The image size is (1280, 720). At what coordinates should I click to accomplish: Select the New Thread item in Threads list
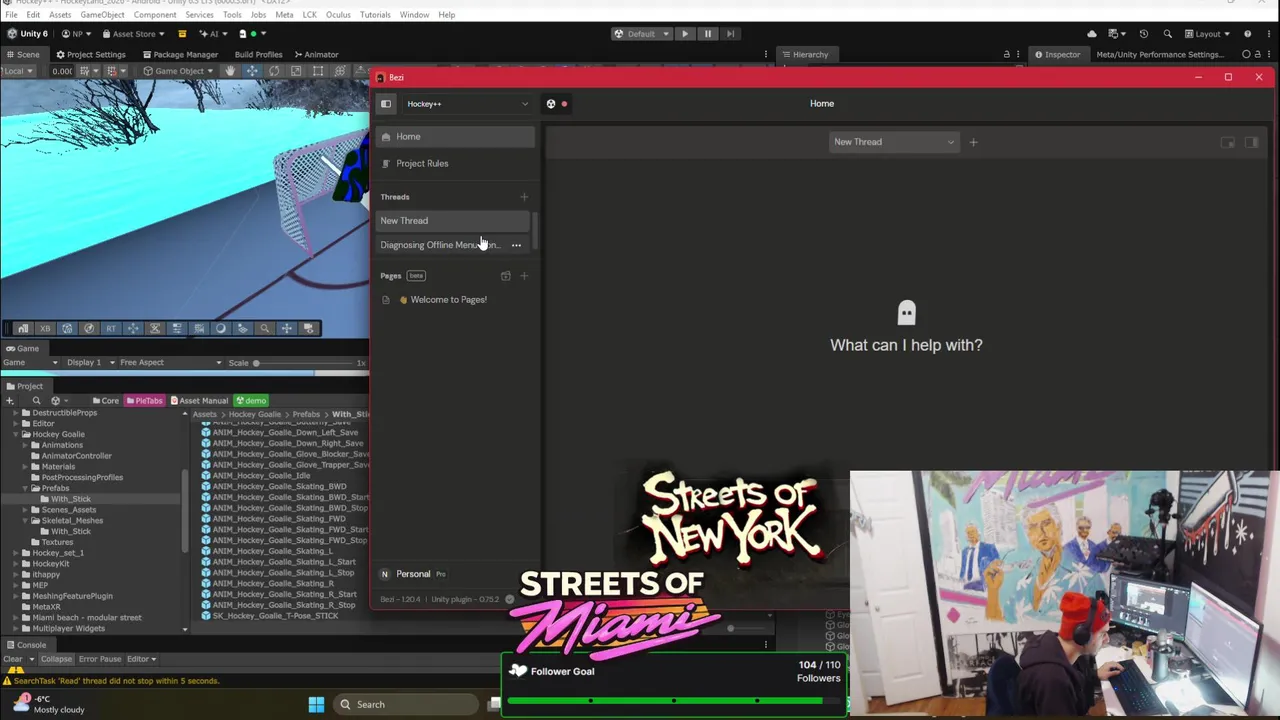pos(453,221)
